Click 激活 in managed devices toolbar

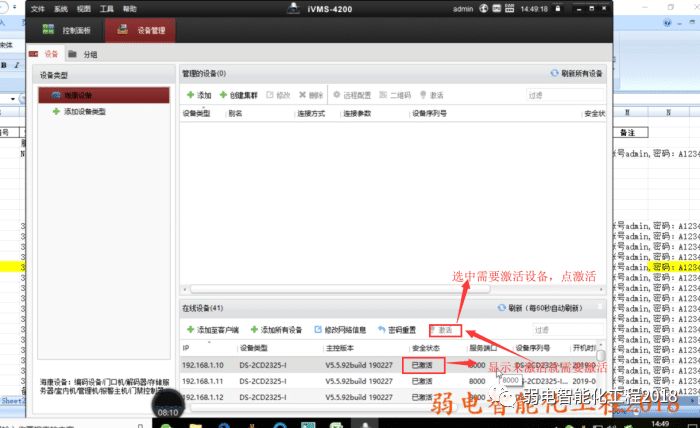(x=431, y=95)
